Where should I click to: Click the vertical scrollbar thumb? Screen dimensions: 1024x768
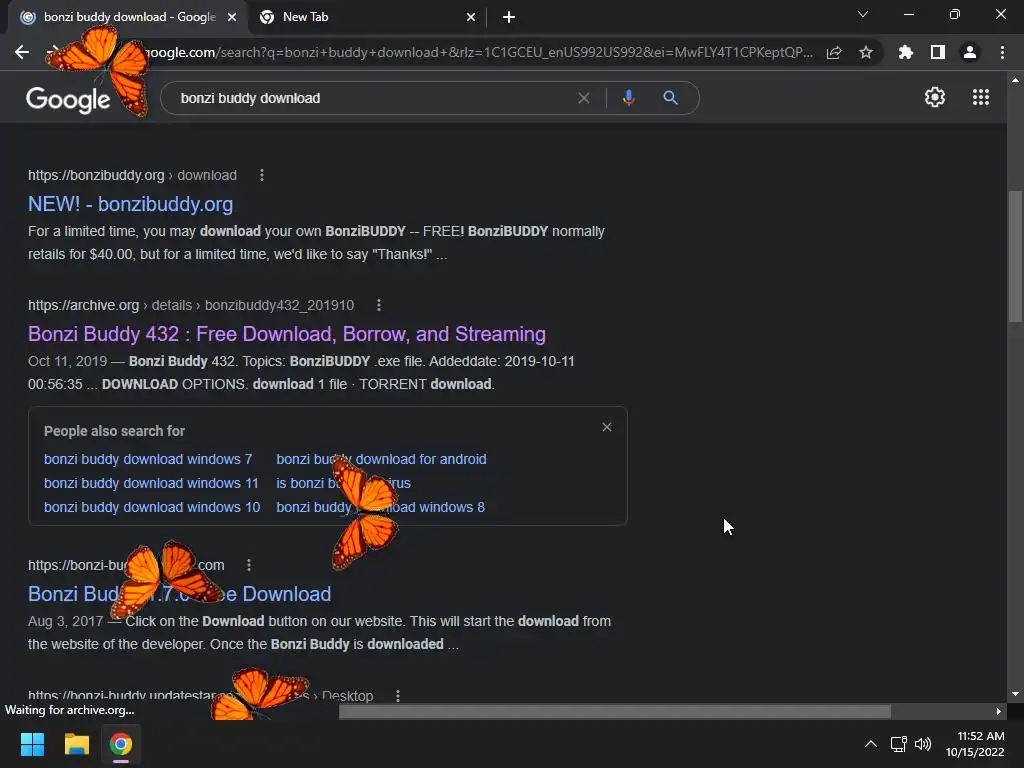coord(1015,257)
